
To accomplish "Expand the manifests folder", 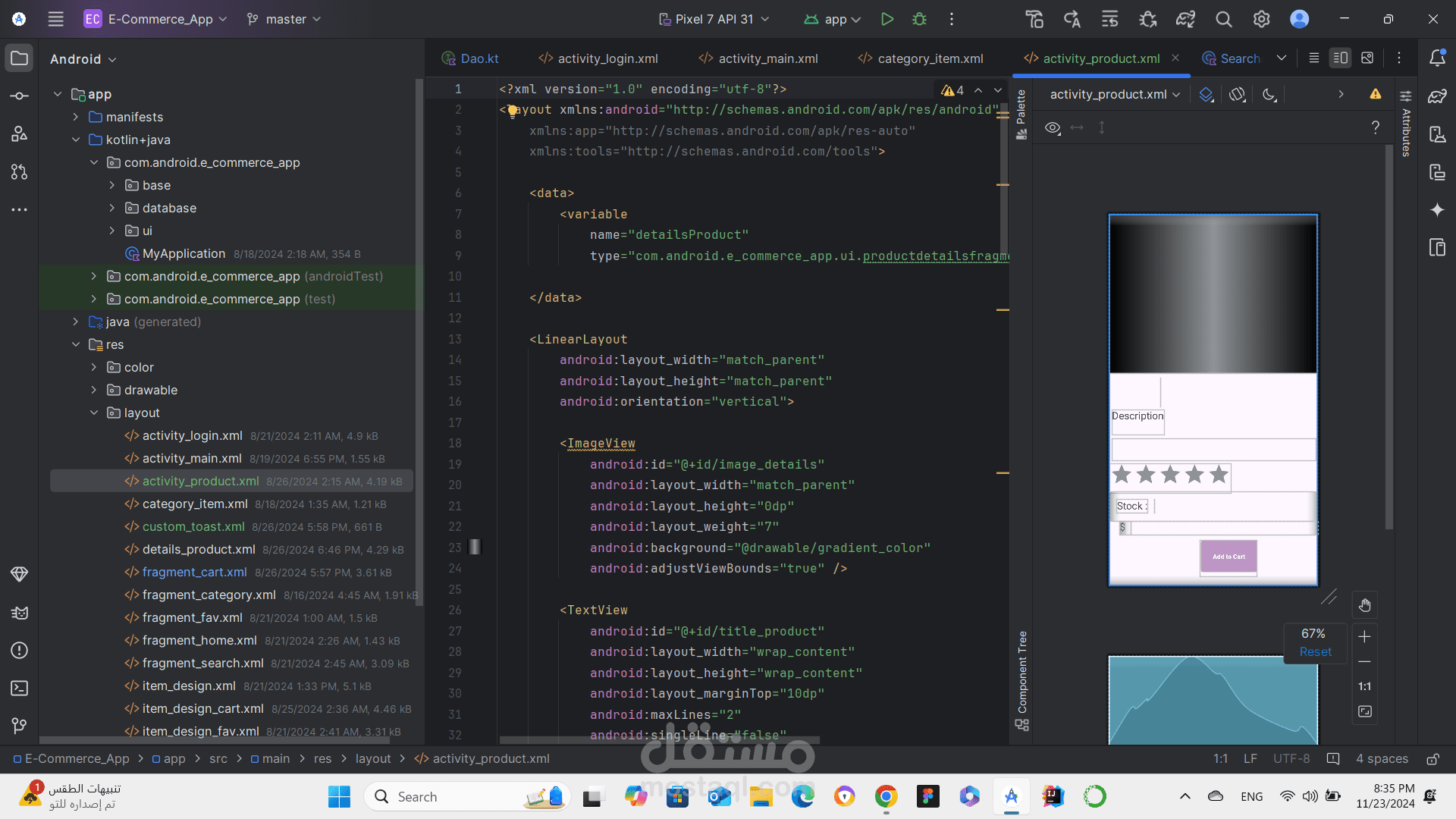I will [75, 117].
